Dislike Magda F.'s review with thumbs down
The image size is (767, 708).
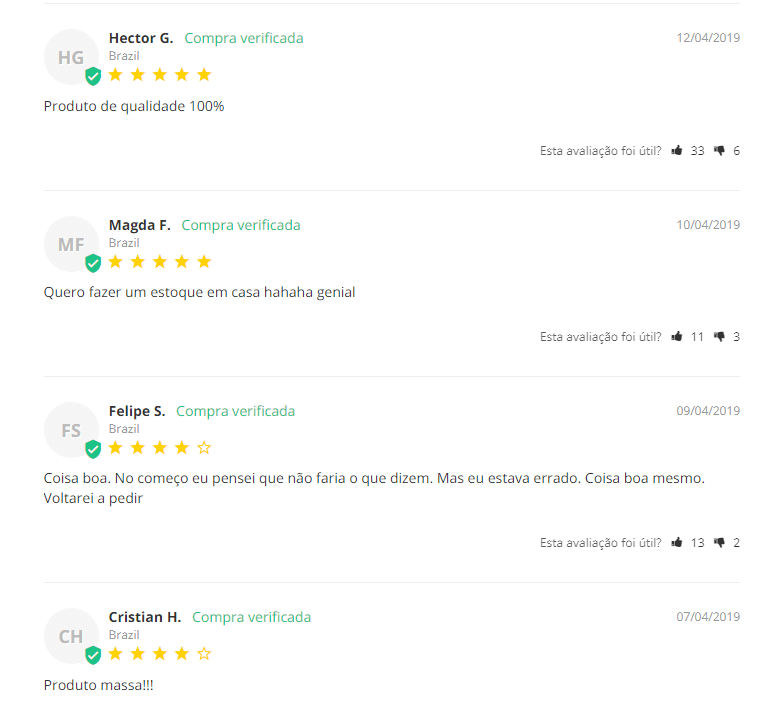[719, 337]
